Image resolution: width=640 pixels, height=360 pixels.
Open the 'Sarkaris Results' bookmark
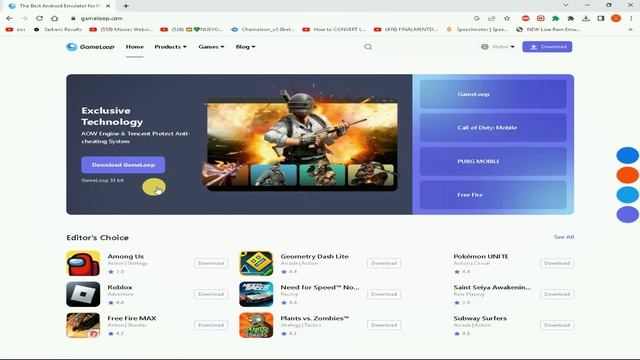[x=58, y=29]
